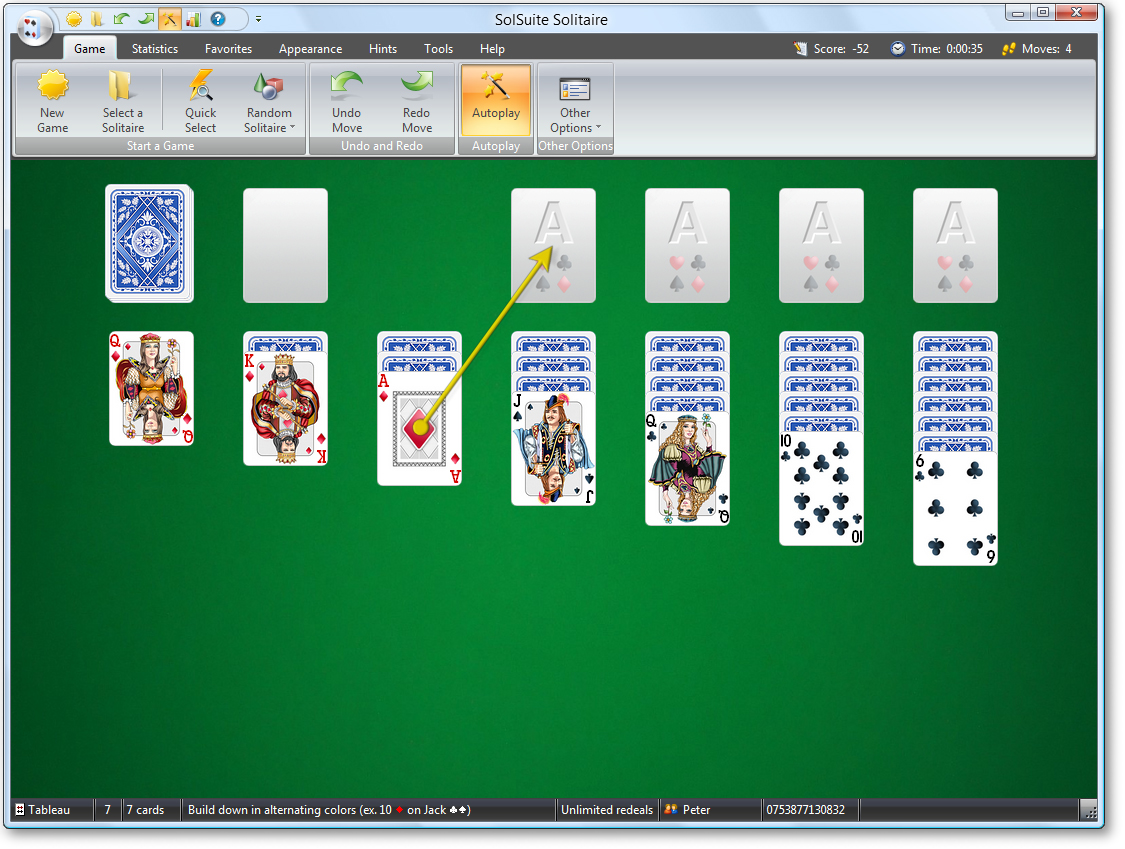Open the Appearance tab
Screen dimensions: 1125x849
pyautogui.click(x=310, y=49)
